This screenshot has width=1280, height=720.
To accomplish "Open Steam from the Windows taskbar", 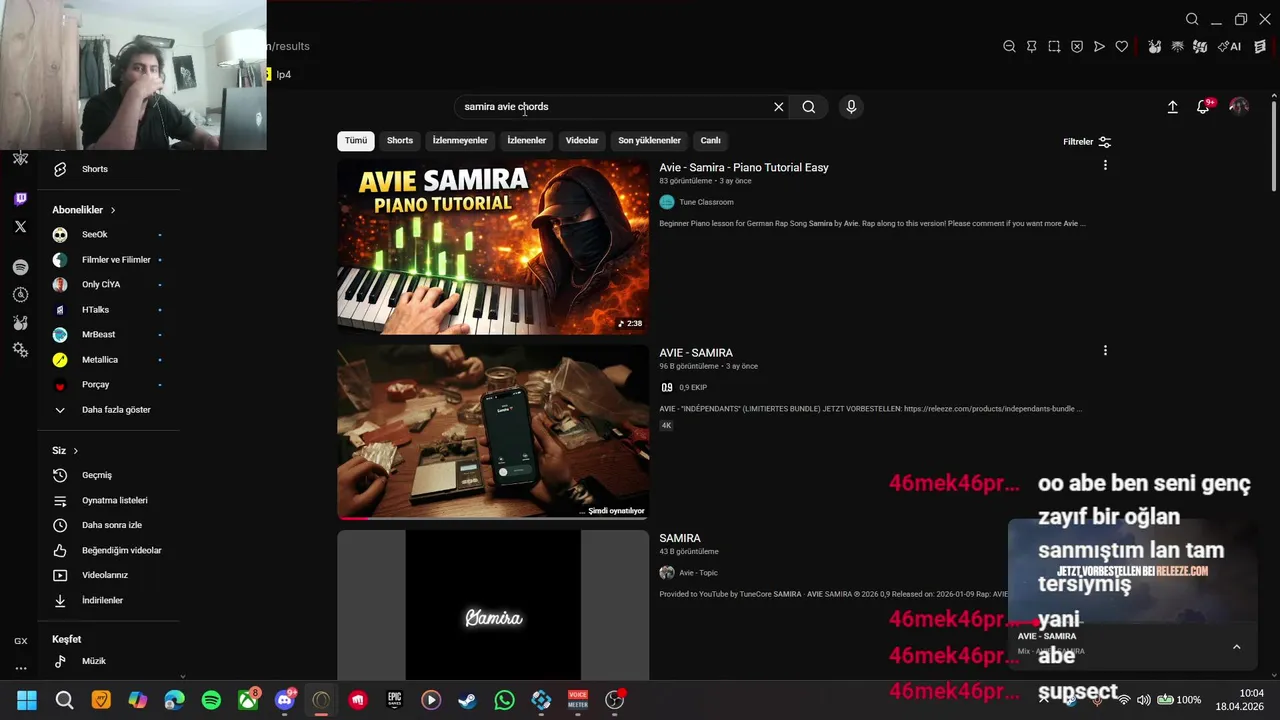I will click(x=467, y=700).
